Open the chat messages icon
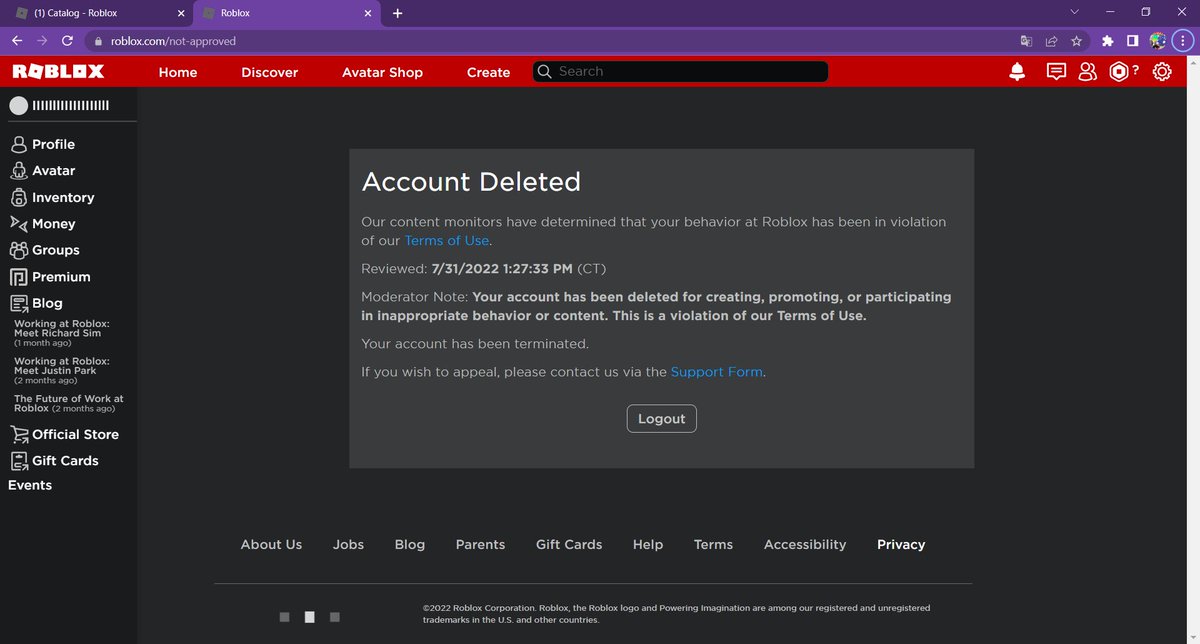The height and width of the screenshot is (644, 1200). (1056, 72)
